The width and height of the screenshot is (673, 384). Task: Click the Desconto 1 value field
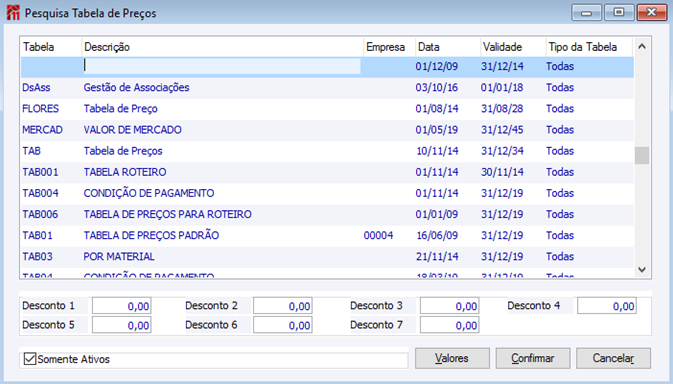121,306
